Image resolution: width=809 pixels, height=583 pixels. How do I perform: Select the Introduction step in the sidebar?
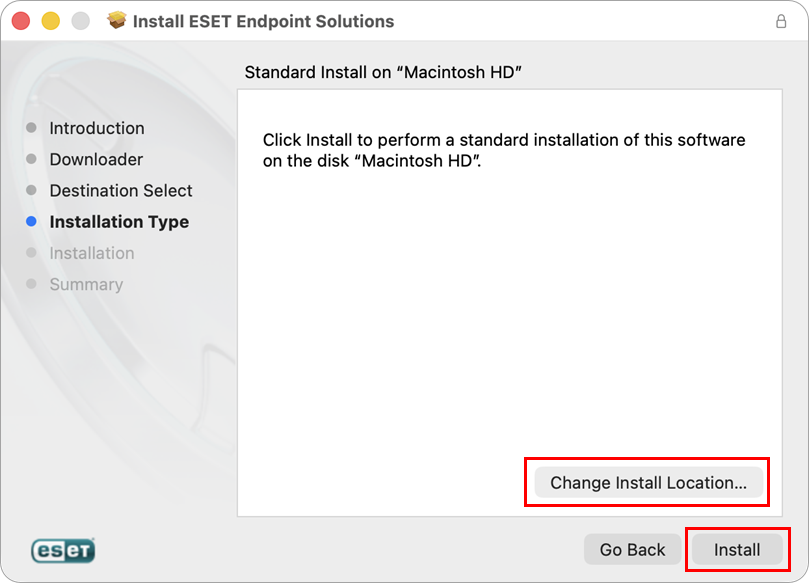97,128
